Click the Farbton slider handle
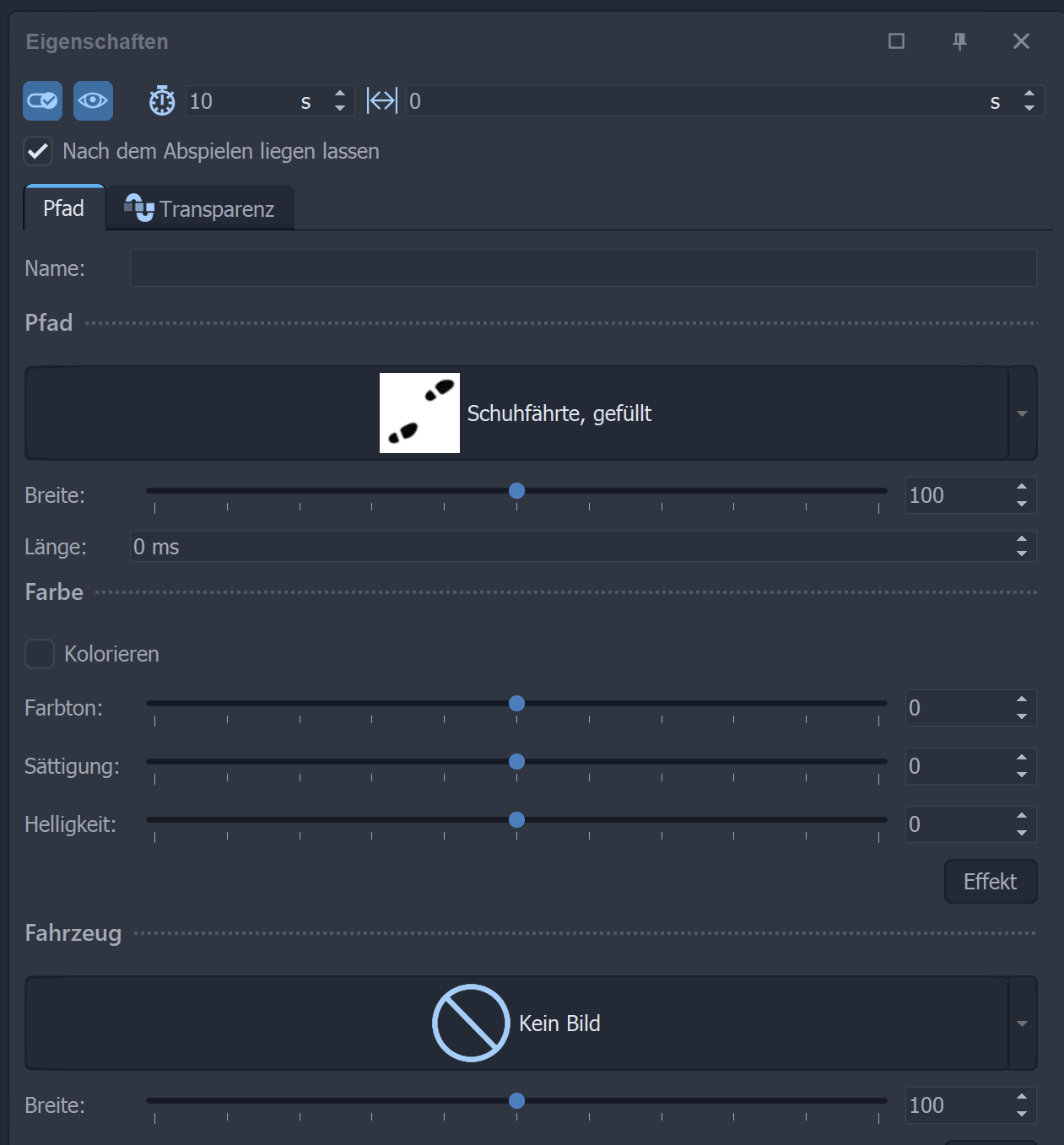Screen dimensions: 1064x1145 pos(517,704)
